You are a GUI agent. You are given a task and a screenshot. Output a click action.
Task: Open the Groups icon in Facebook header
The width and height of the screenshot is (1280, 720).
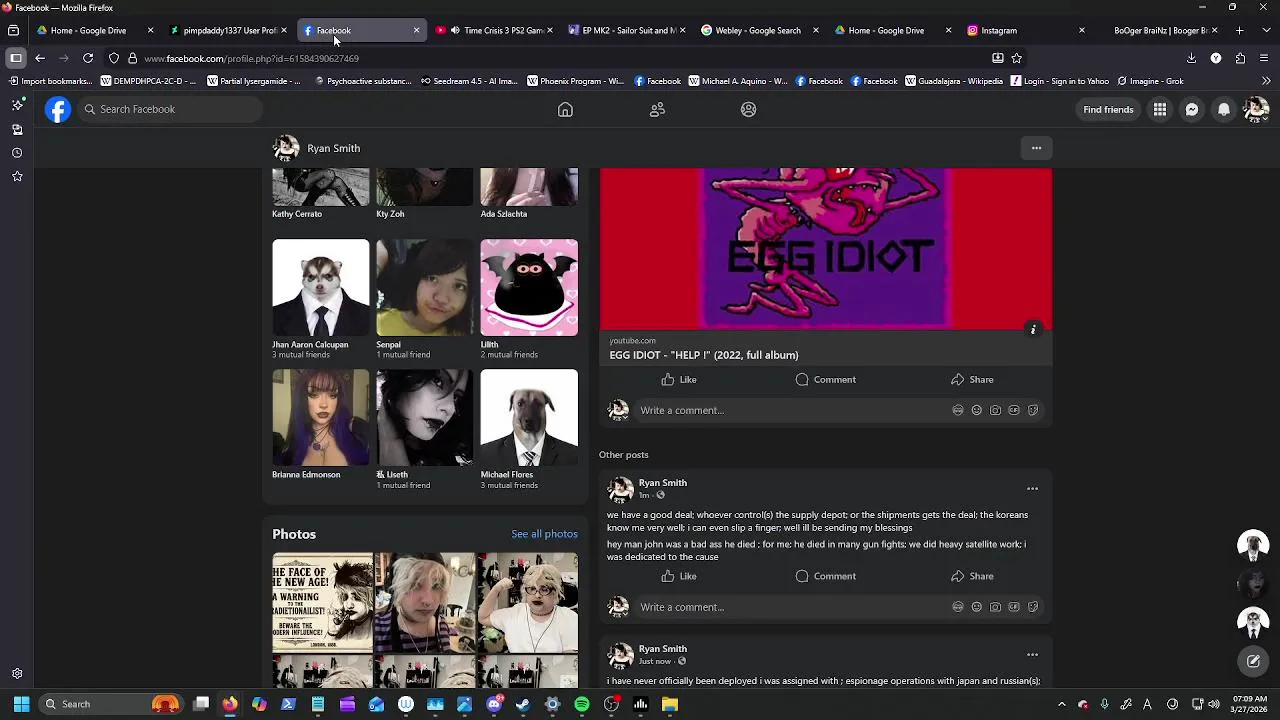pos(748,110)
